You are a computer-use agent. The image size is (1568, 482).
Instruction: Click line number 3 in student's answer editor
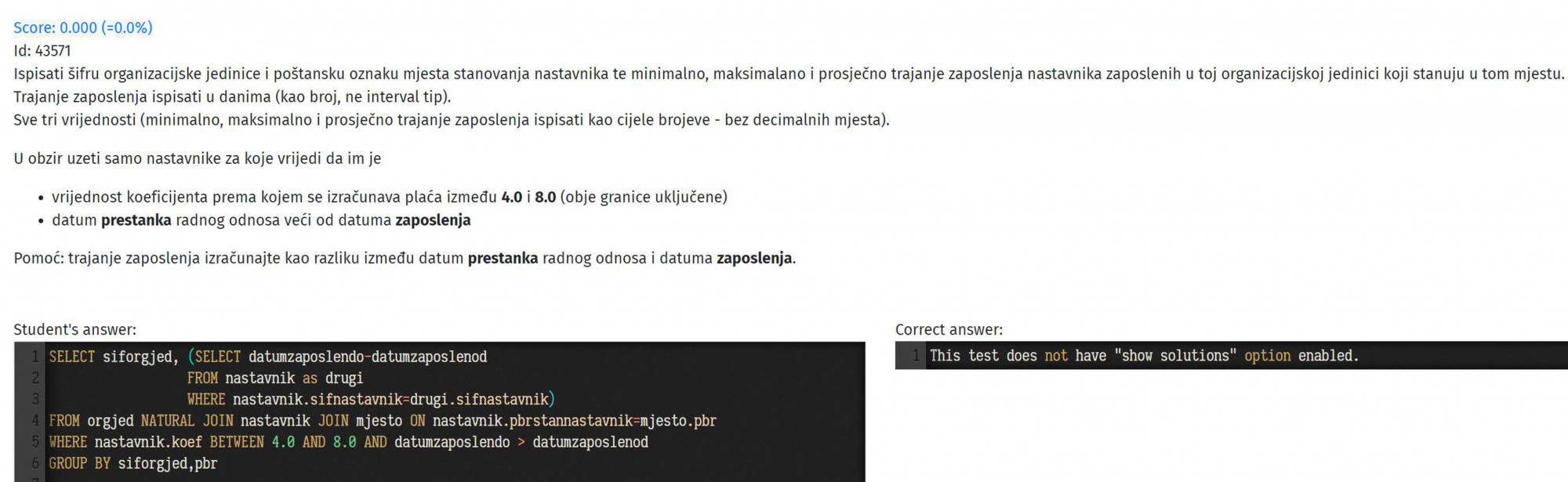pyautogui.click(x=34, y=399)
